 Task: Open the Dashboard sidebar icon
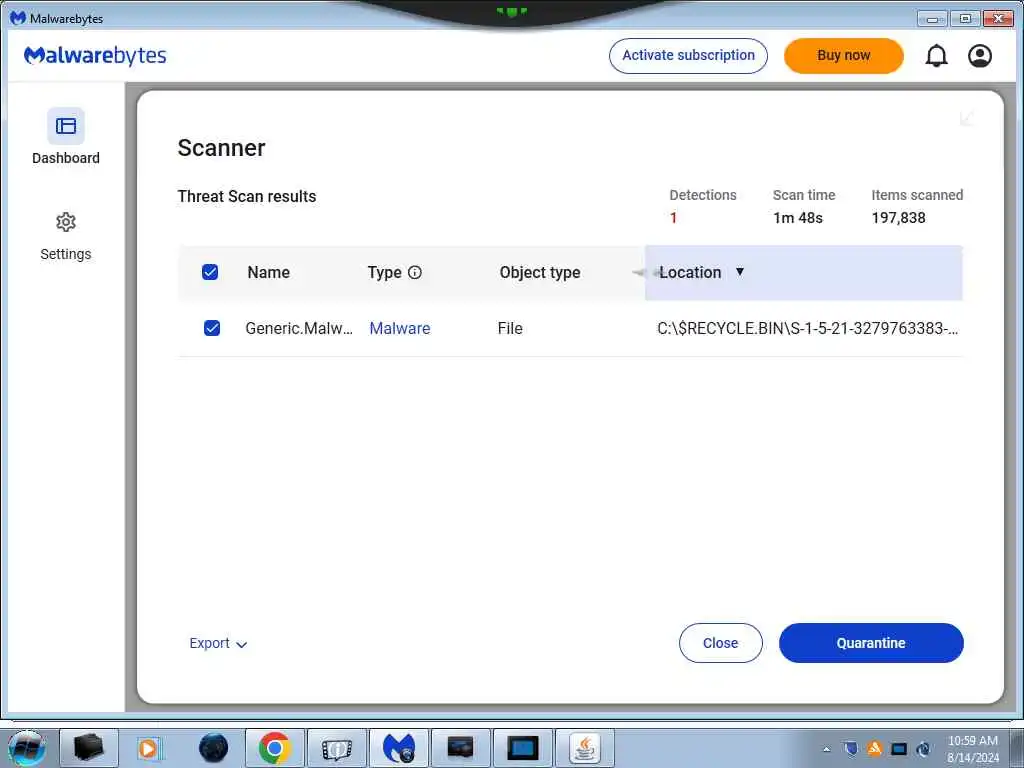click(x=65, y=126)
